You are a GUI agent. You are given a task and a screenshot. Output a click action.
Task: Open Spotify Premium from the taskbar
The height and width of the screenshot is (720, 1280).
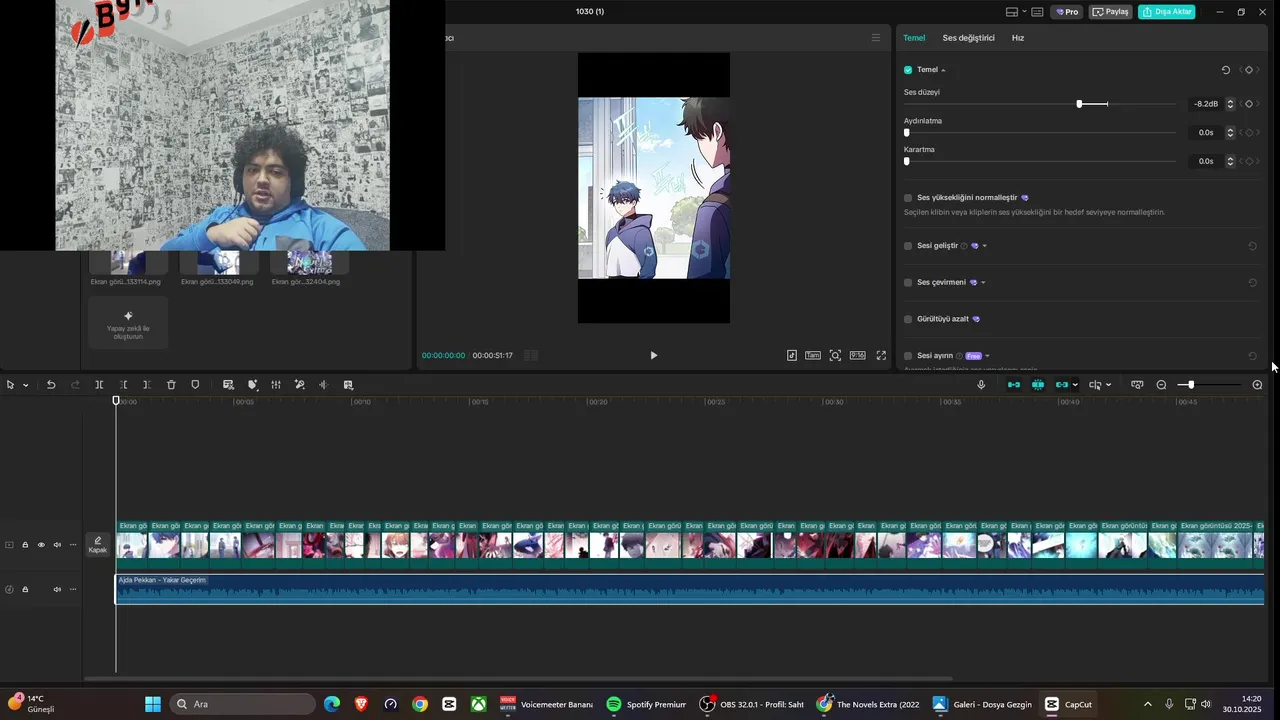(x=646, y=704)
